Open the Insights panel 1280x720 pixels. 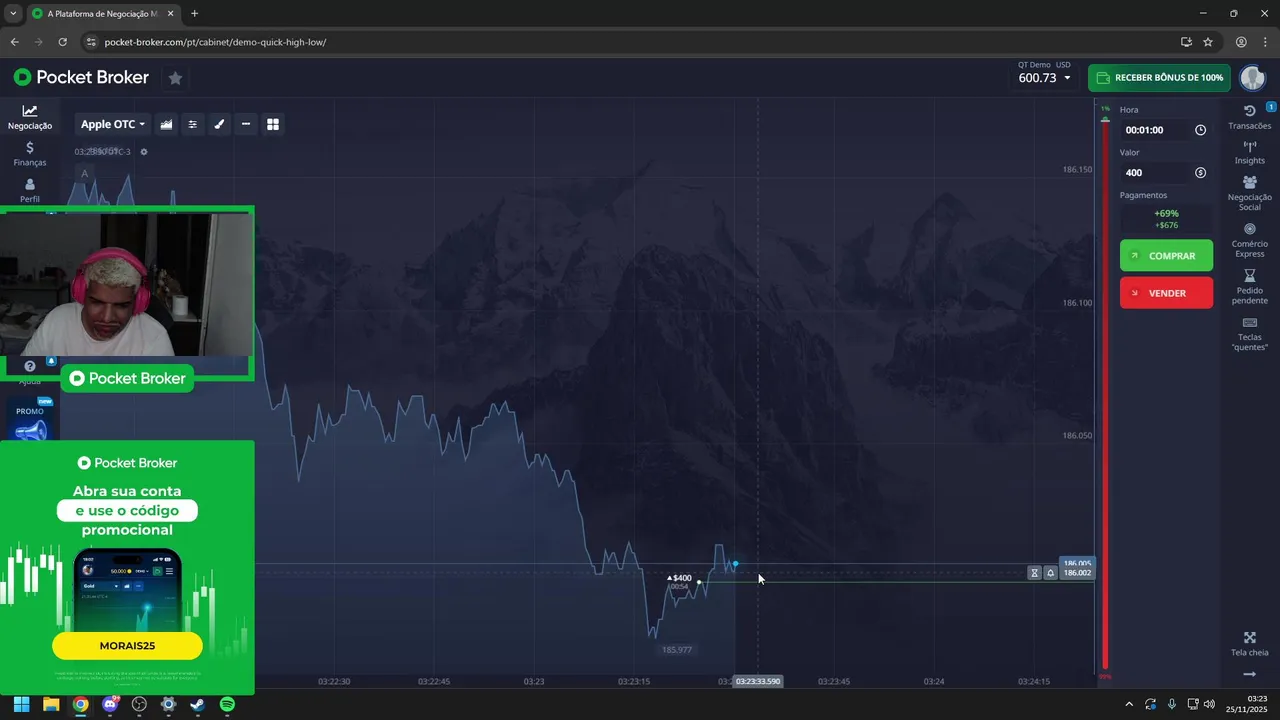coord(1249,152)
